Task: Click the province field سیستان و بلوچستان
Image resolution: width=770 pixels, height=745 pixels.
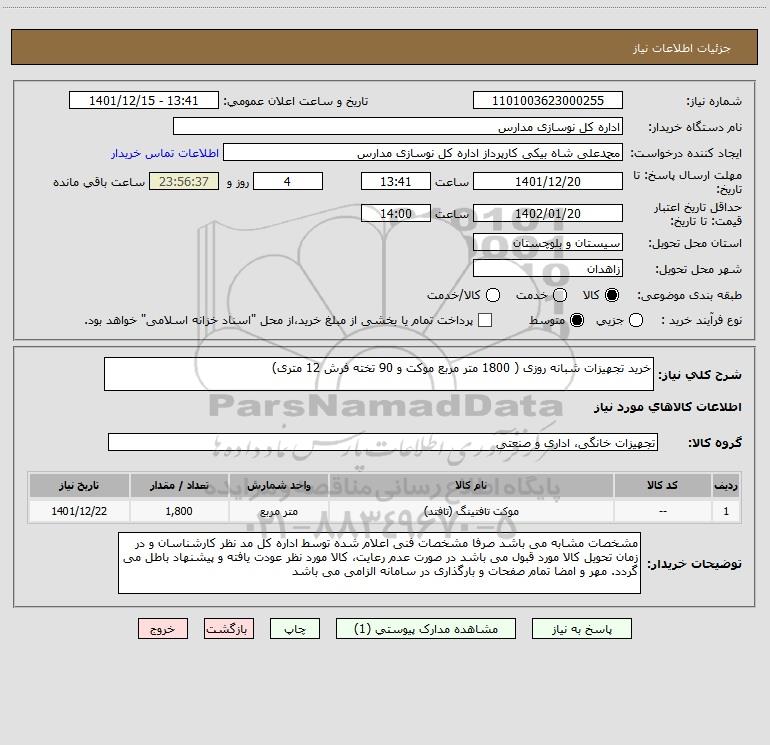Action: pos(548,243)
